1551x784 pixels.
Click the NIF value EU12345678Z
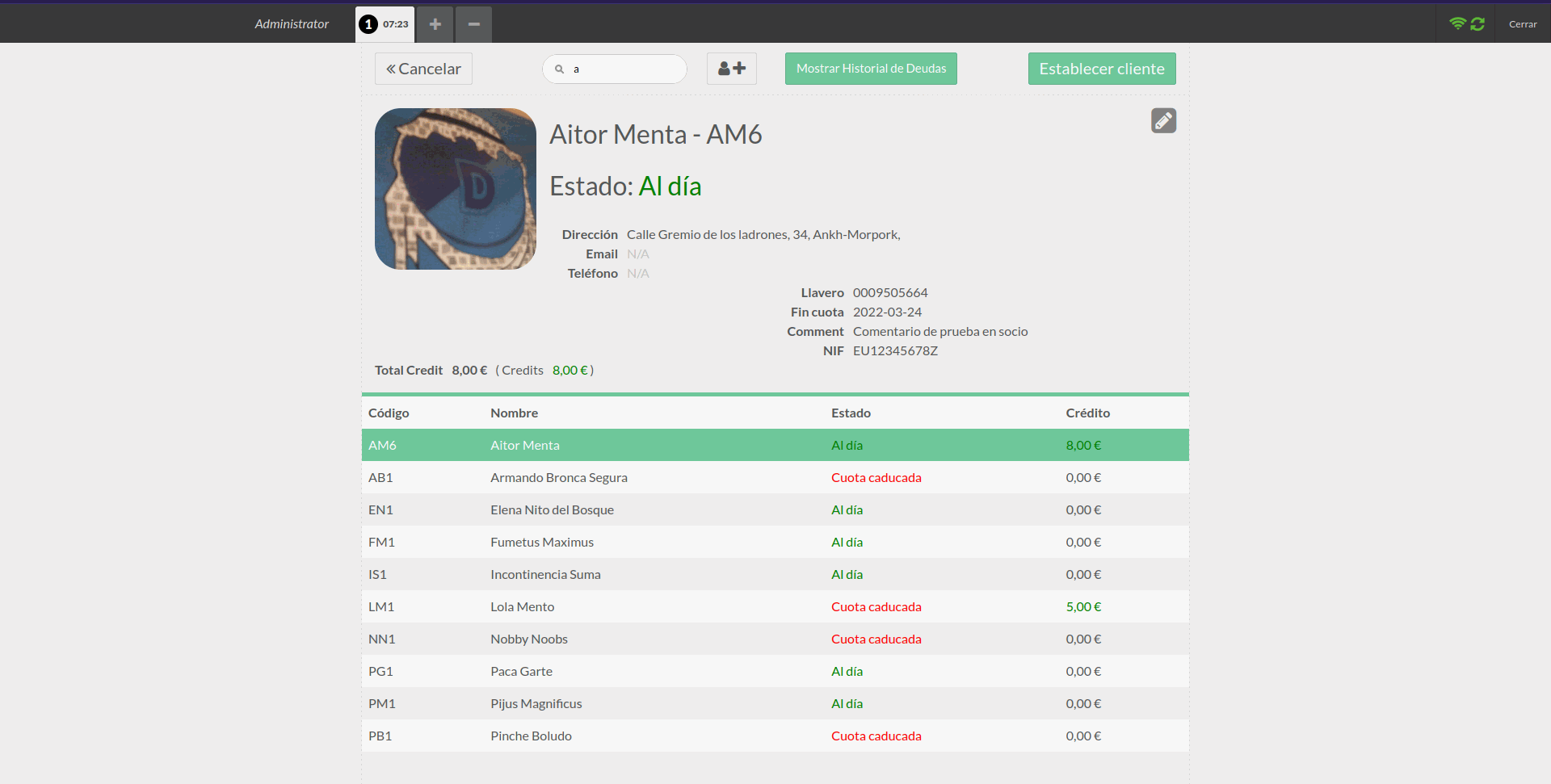[x=895, y=350]
